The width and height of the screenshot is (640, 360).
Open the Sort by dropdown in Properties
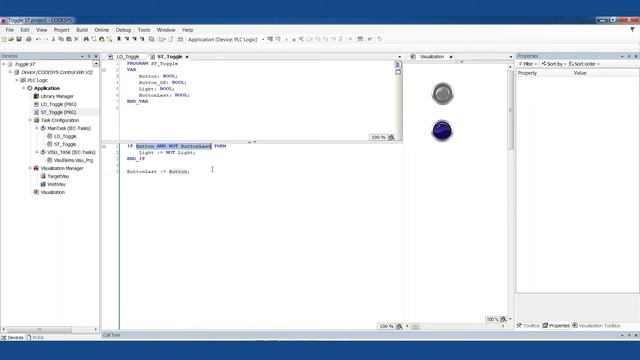tap(554, 64)
